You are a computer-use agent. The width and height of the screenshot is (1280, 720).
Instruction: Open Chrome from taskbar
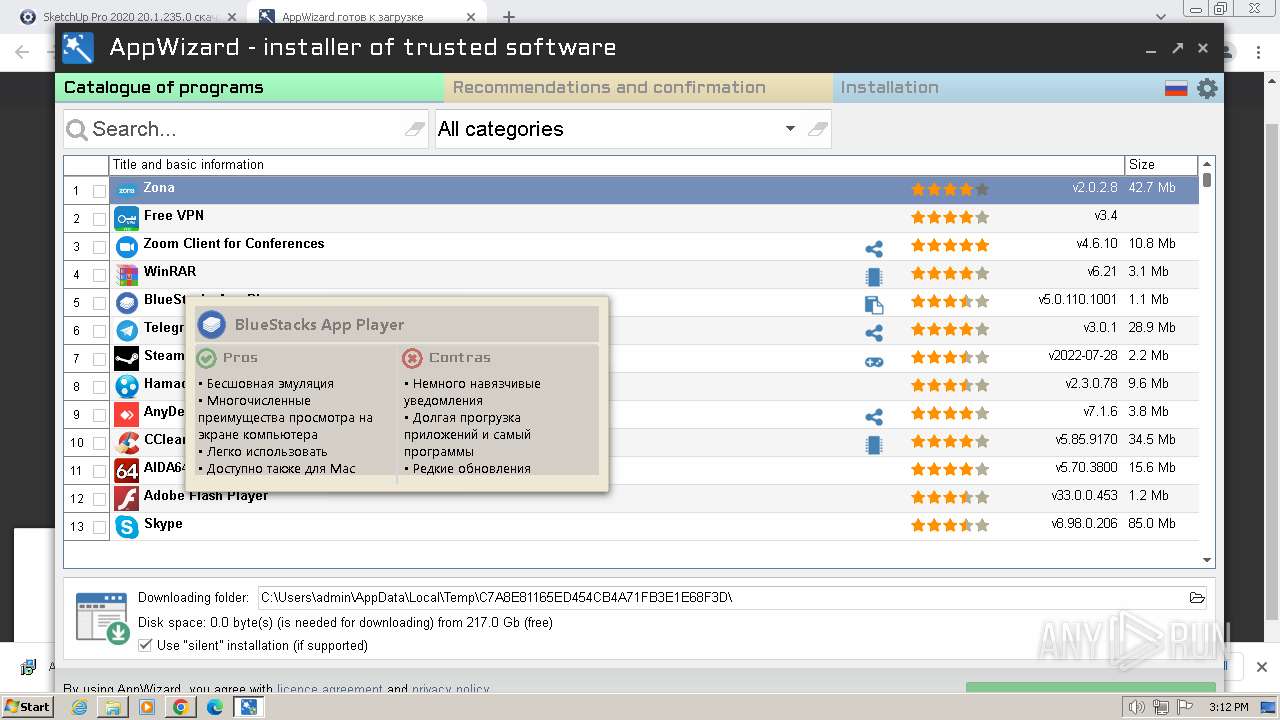[x=181, y=707]
